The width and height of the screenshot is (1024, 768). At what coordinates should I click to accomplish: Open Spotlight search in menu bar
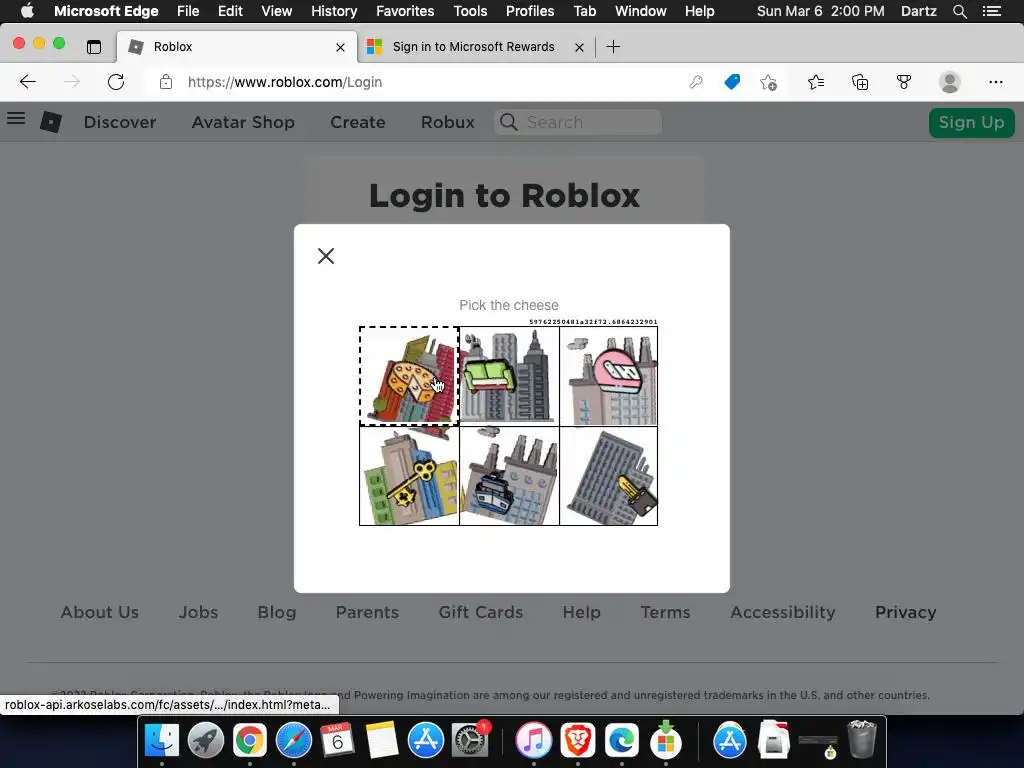pos(959,11)
